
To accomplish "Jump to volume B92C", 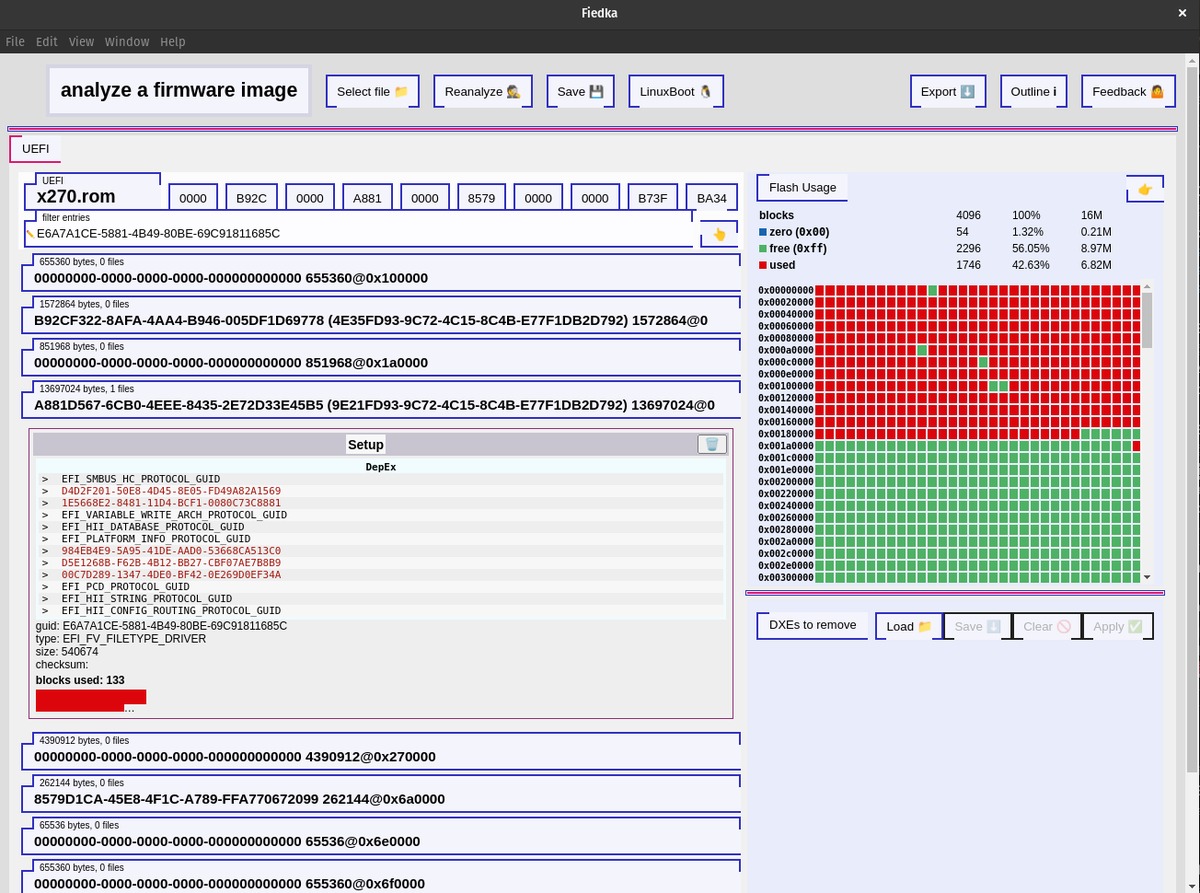I will pyautogui.click(x=251, y=198).
